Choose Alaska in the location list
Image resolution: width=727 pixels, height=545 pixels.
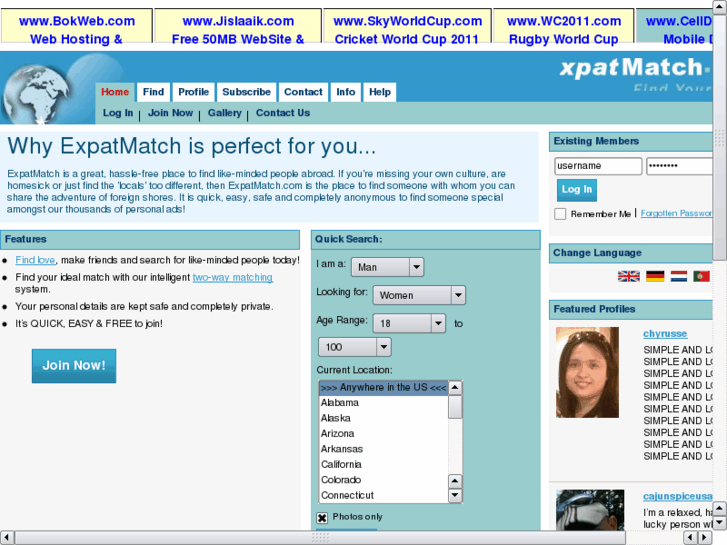tap(383, 418)
